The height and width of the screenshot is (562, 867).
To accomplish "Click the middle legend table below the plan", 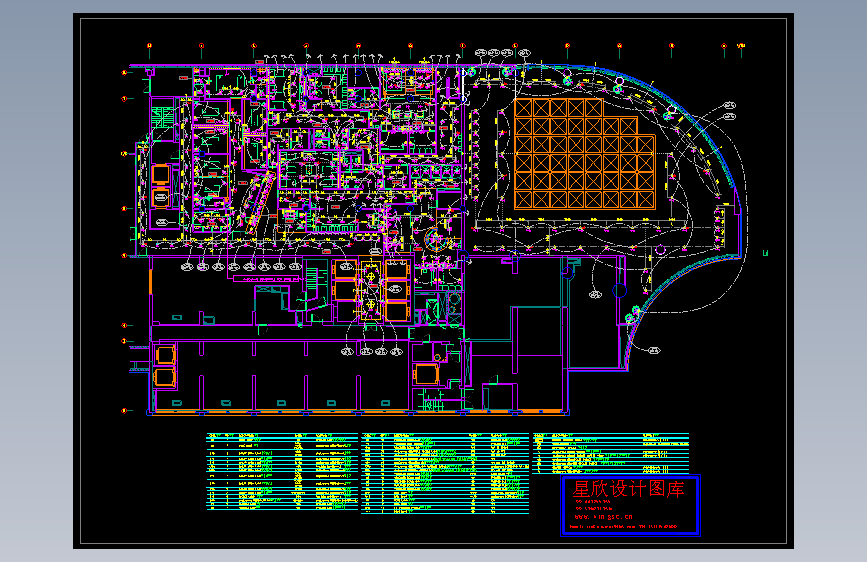I will tap(445, 473).
